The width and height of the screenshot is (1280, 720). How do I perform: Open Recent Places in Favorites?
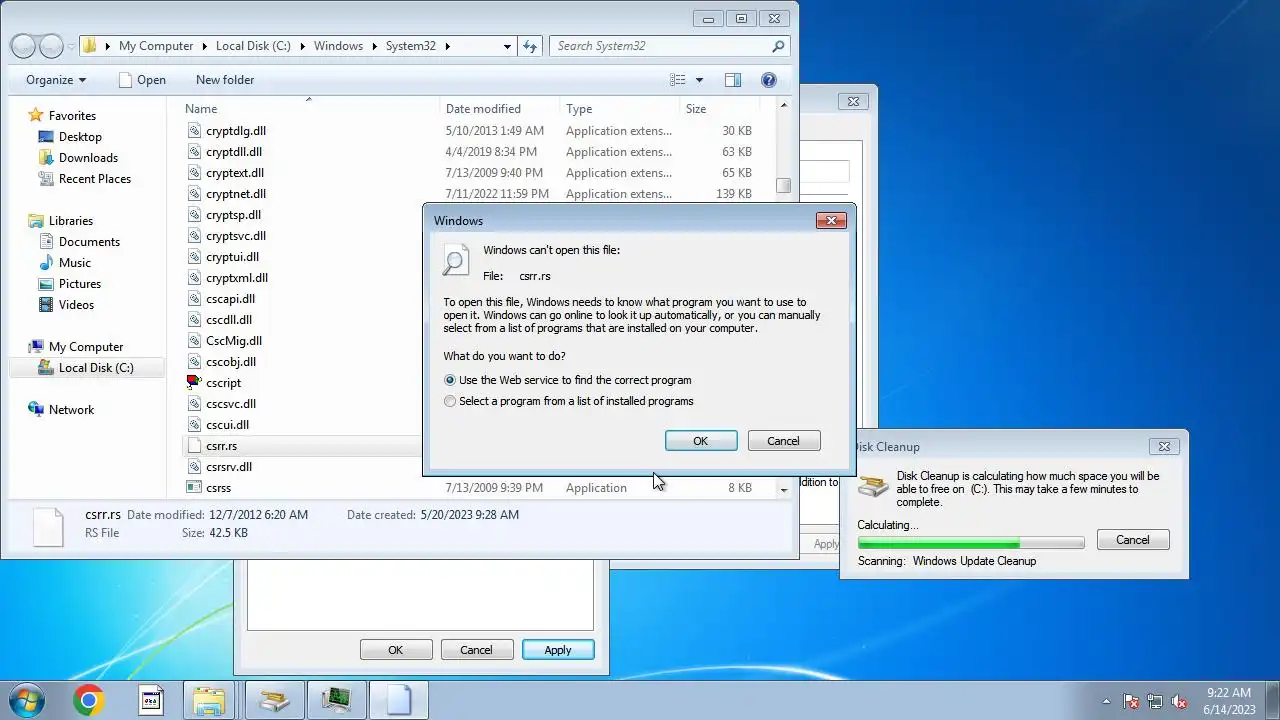coord(94,179)
